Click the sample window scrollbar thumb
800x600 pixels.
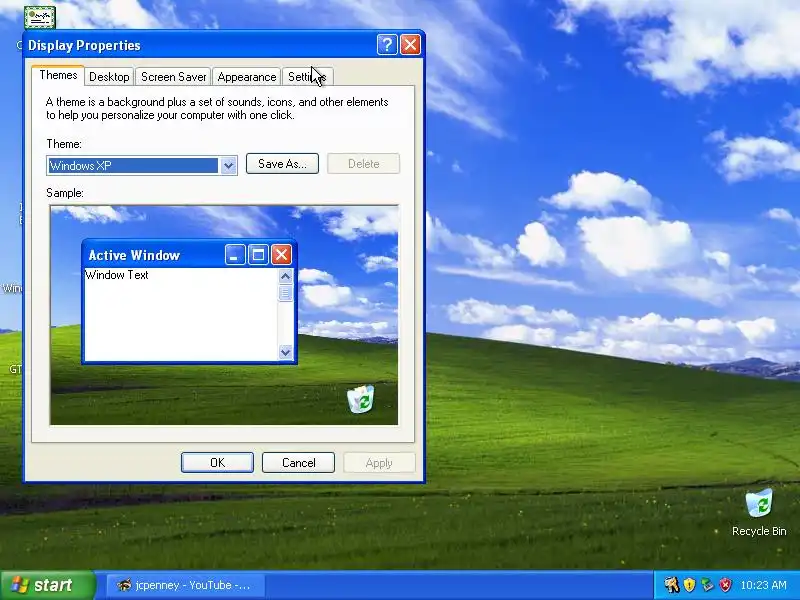[285, 293]
